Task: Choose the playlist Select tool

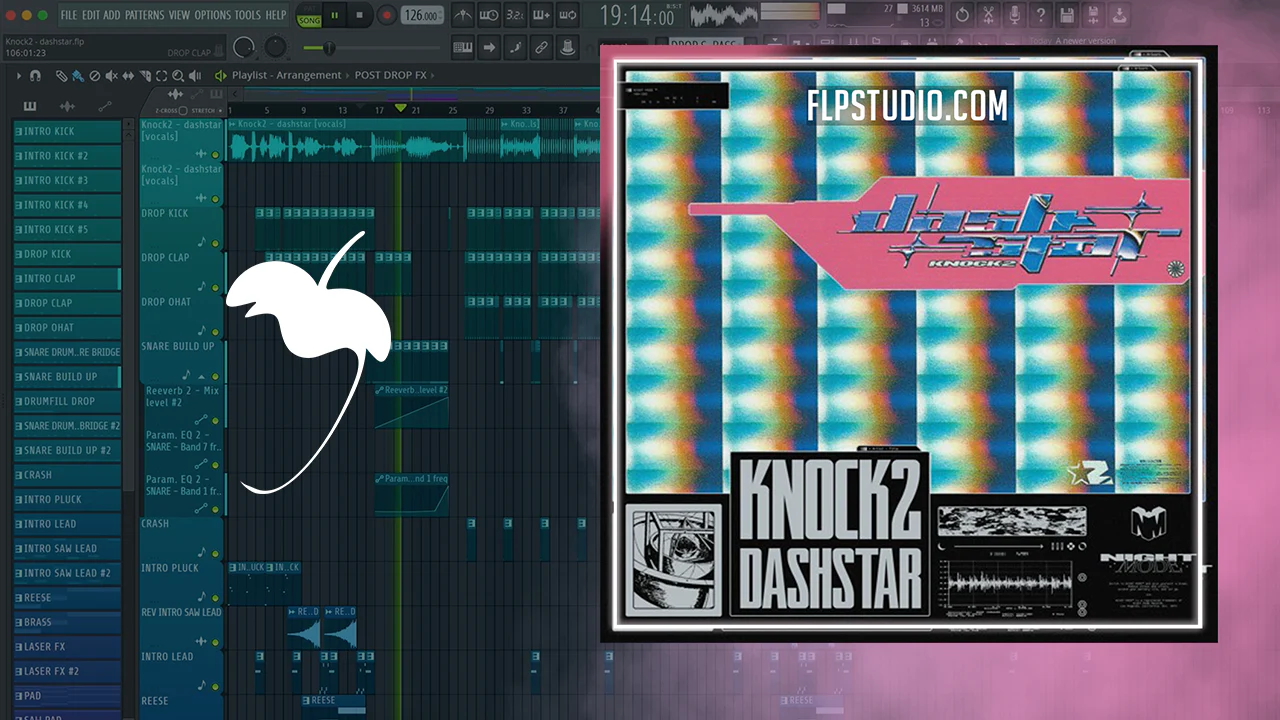Action: 161,76
